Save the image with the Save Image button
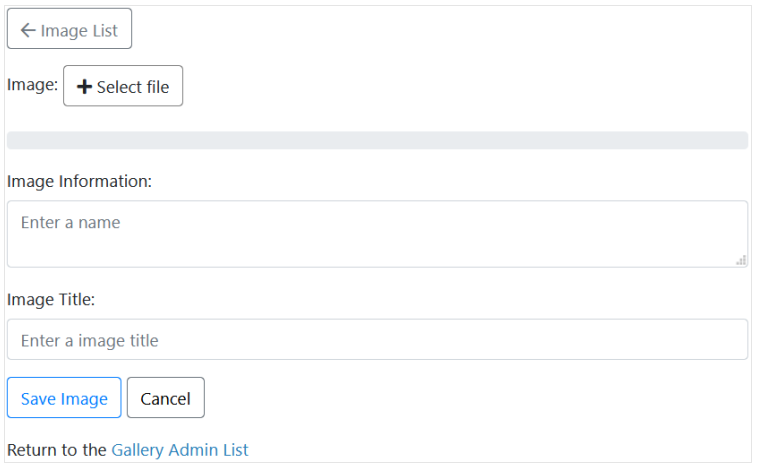Viewport: 759px width, 470px height. point(64,397)
